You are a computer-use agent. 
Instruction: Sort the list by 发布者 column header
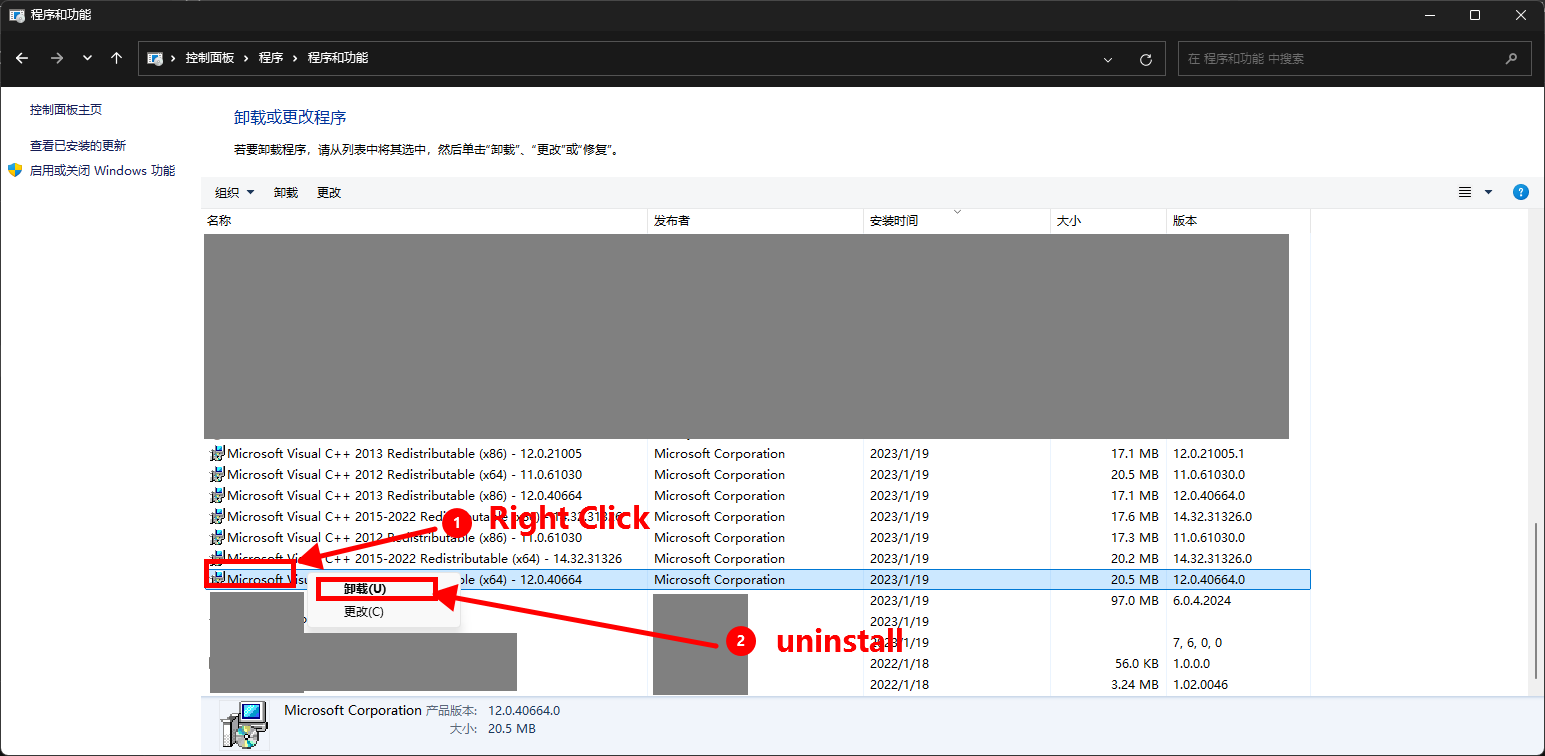(x=672, y=221)
